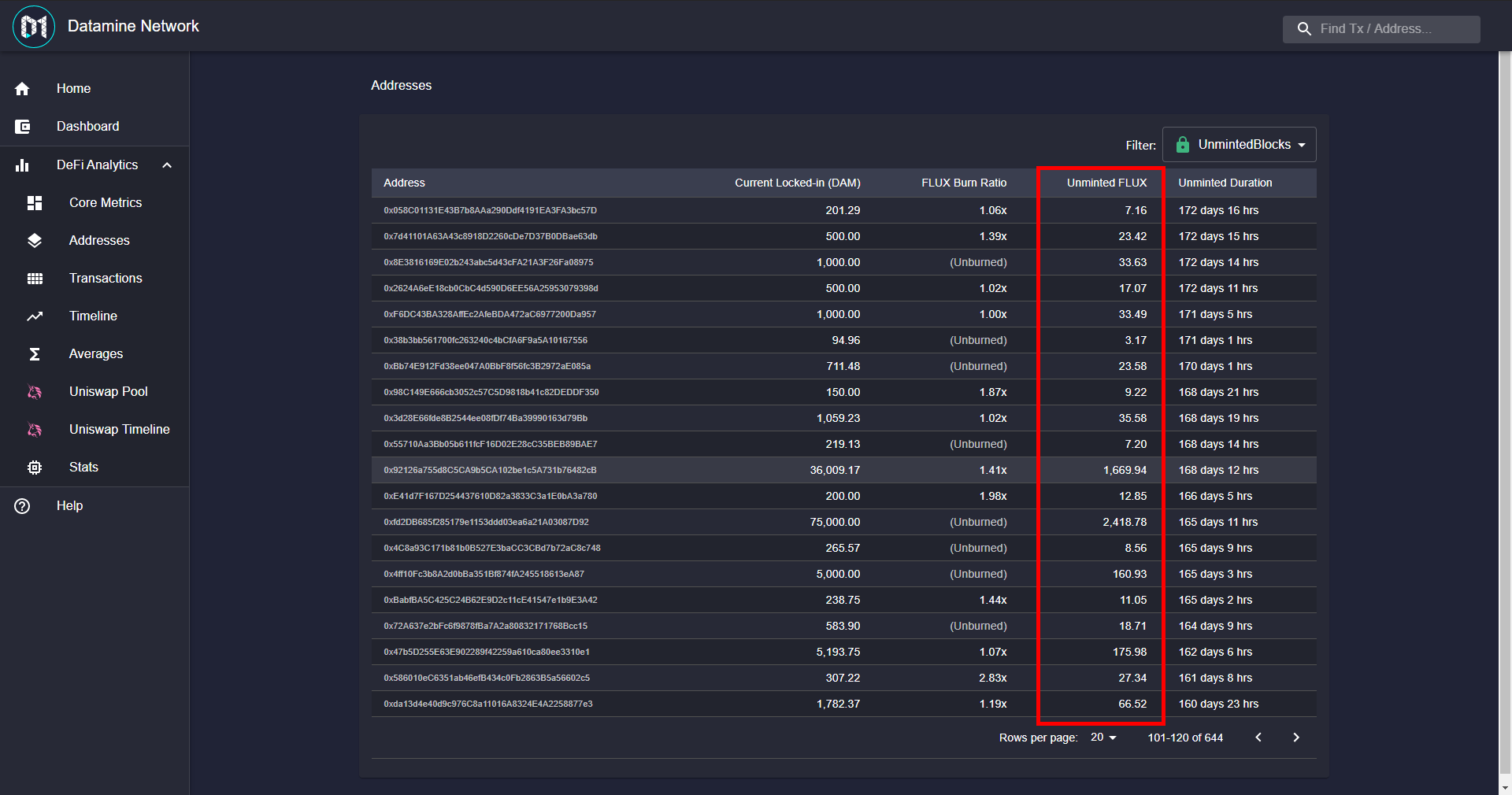
Task: Click the Uniswap Pool unicorn icon
Action: [x=35, y=392]
